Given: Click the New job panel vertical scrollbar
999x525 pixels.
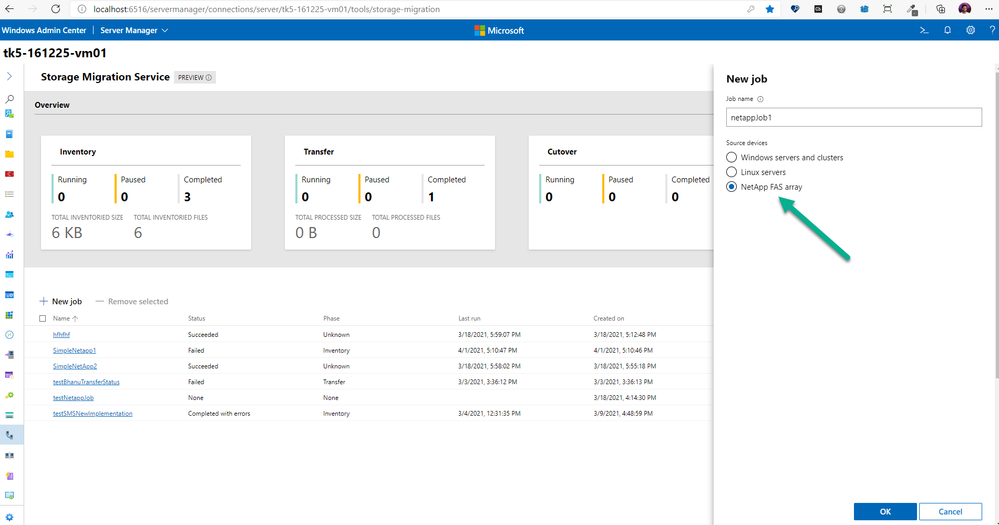Looking at the screenshot, I should coord(996,223).
